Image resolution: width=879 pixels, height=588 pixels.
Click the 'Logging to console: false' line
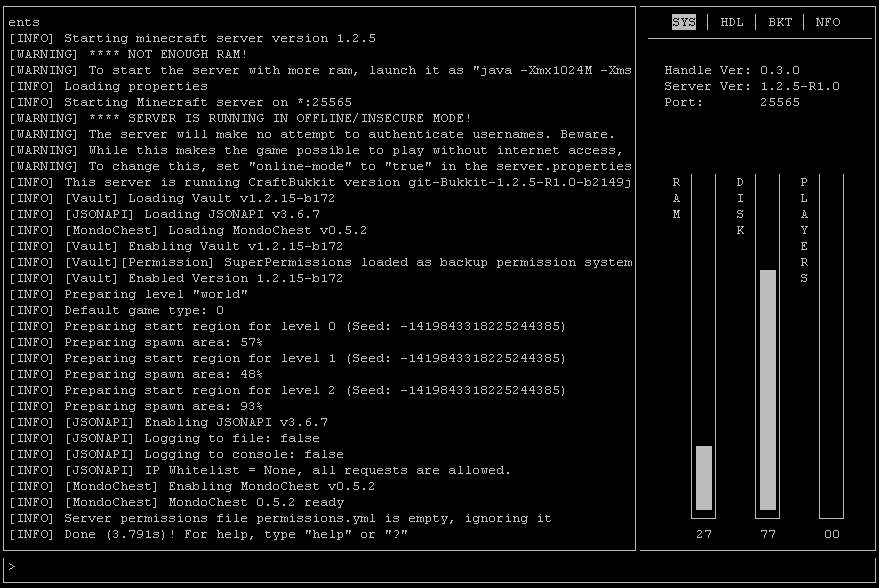pos(176,454)
